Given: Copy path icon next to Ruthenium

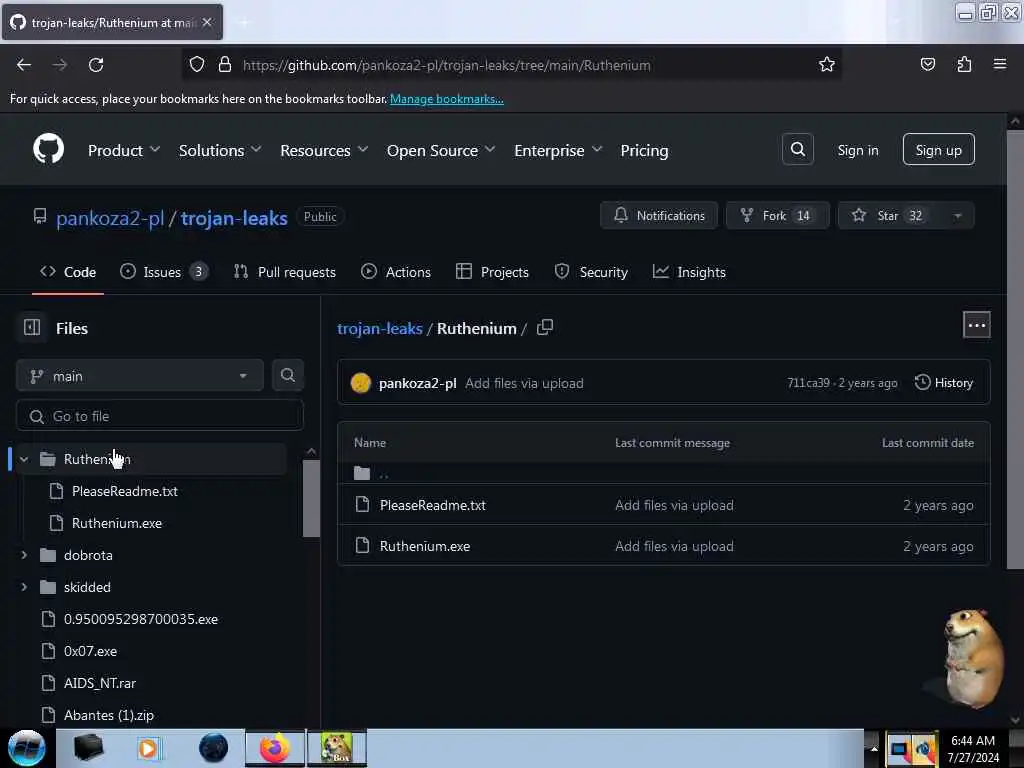Looking at the screenshot, I should coord(545,327).
